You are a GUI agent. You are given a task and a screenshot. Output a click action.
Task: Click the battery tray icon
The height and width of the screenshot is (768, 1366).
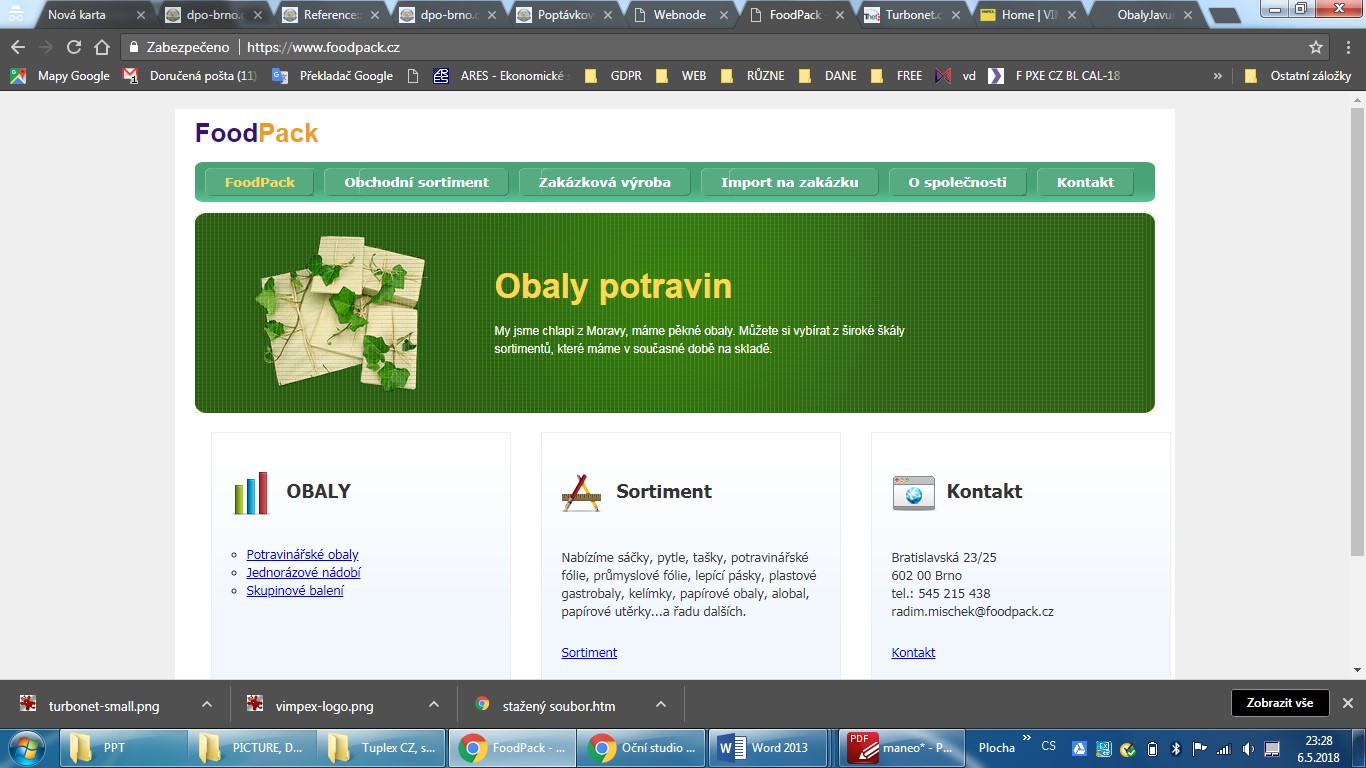point(1152,749)
